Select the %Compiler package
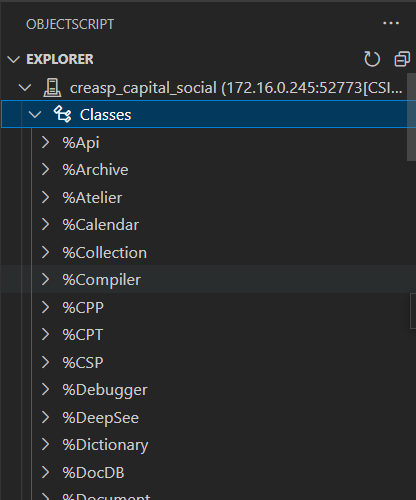 pyautogui.click(x=101, y=280)
